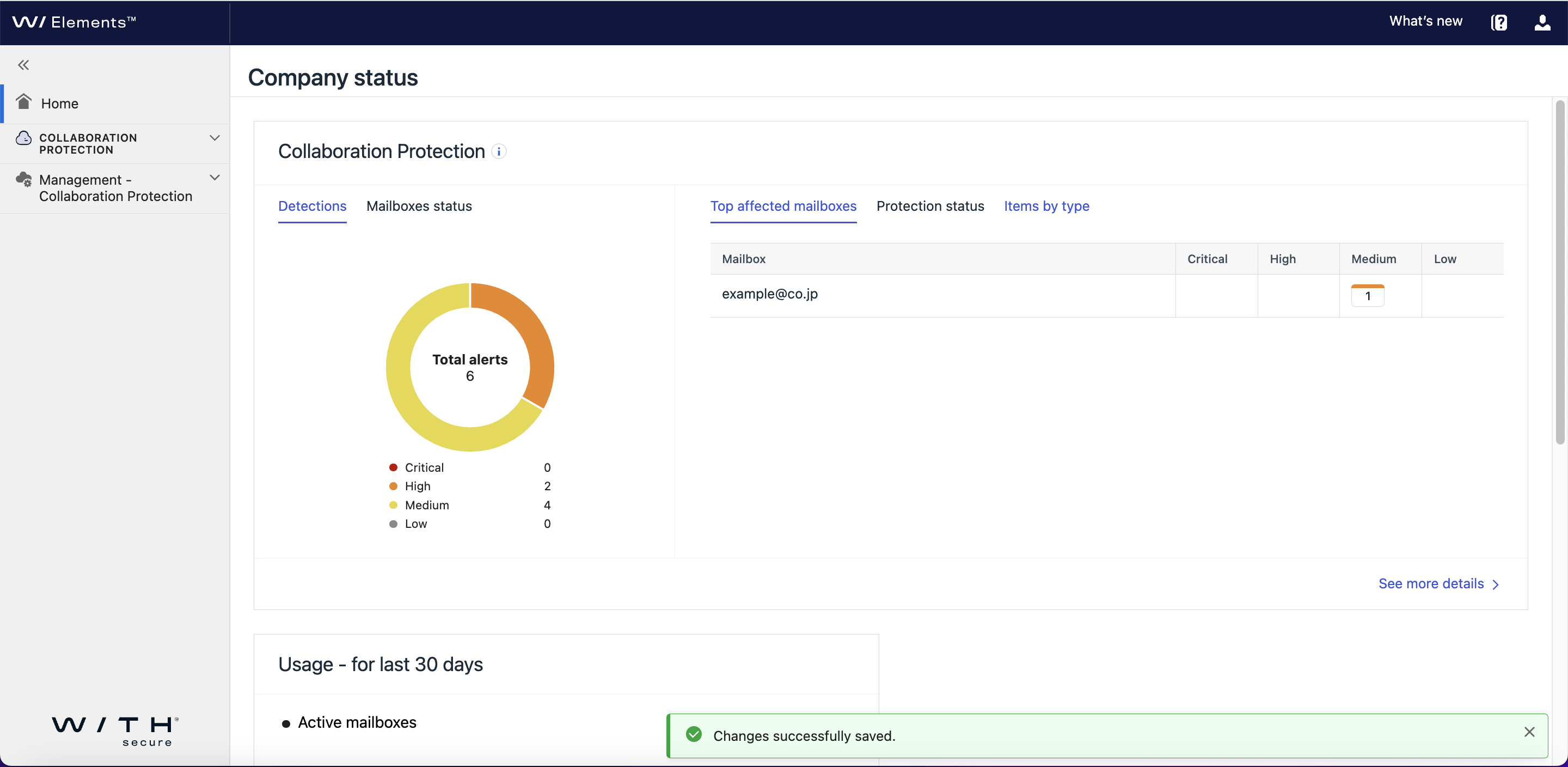Image resolution: width=1568 pixels, height=767 pixels.
Task: Click the Usage - for last 30 days heading
Action: click(x=381, y=664)
